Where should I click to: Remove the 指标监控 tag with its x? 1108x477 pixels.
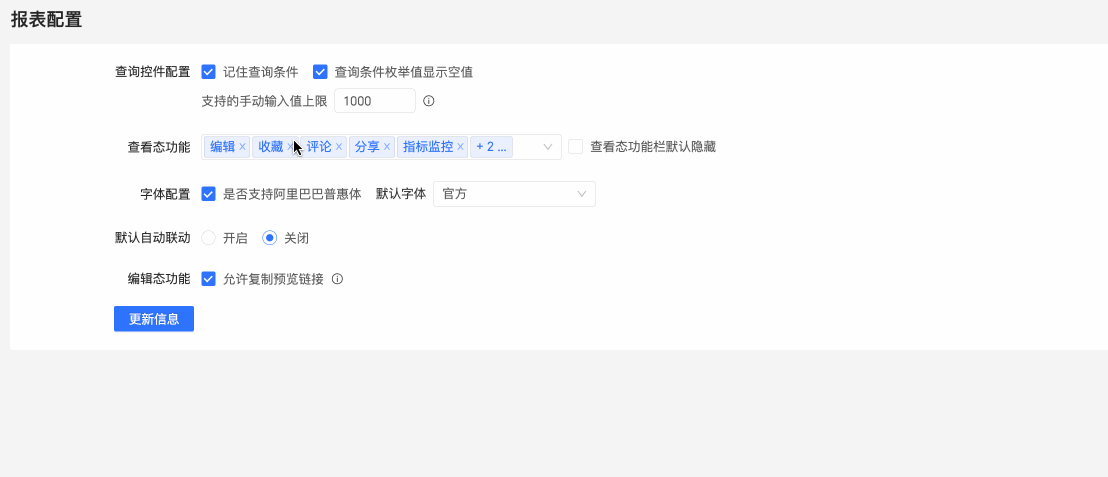460,147
